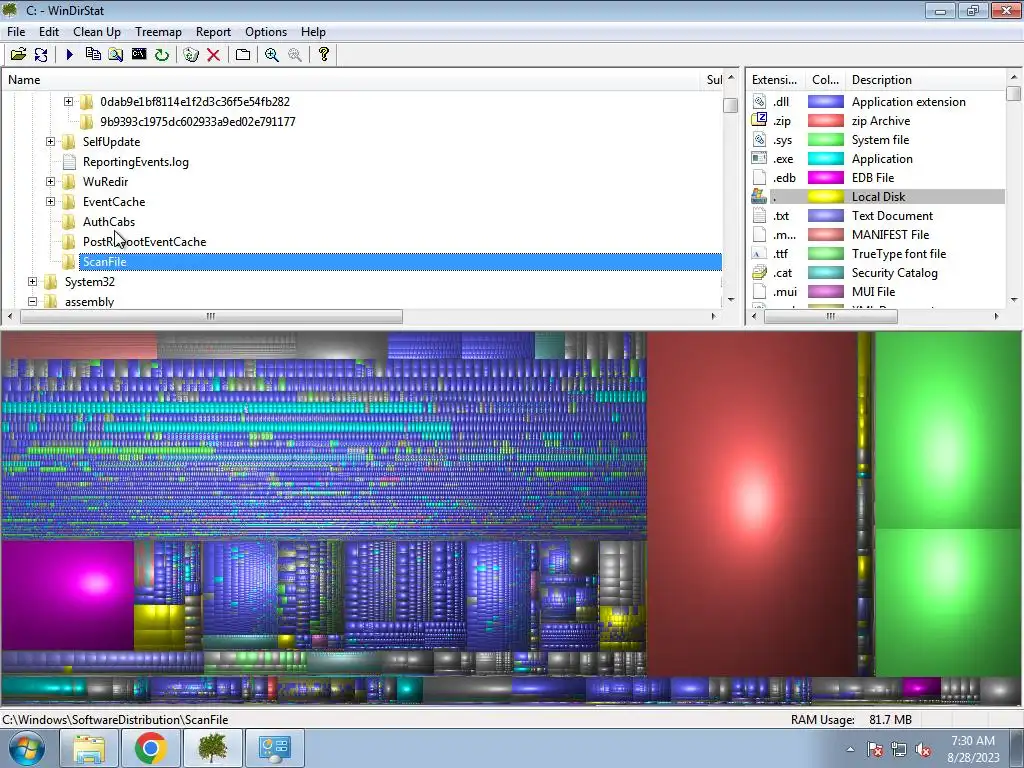Image resolution: width=1024 pixels, height=768 pixels.
Task: Click the .exe application type icon
Action: point(759,159)
